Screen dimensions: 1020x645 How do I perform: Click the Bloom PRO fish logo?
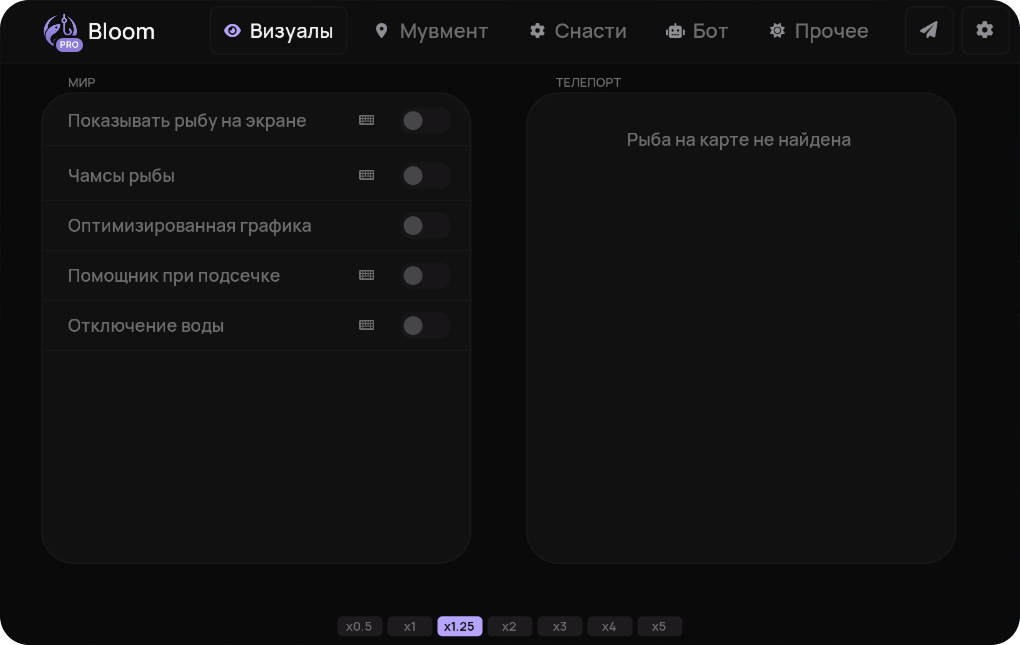click(x=62, y=32)
